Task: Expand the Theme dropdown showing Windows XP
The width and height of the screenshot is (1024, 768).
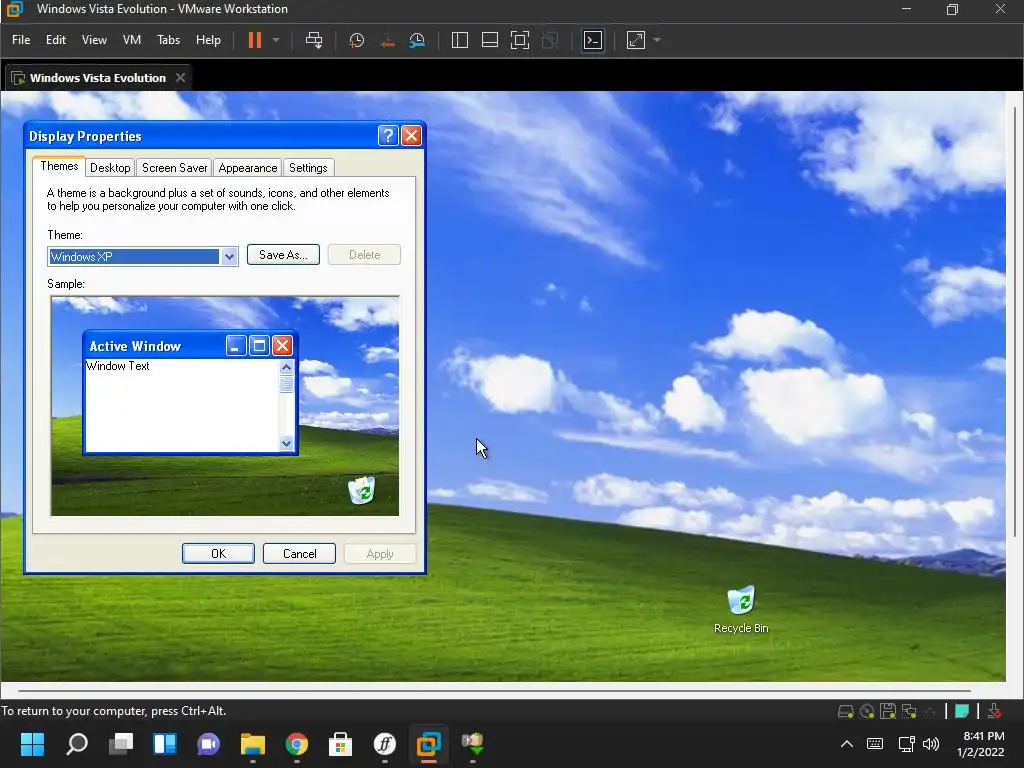Action: (x=229, y=257)
